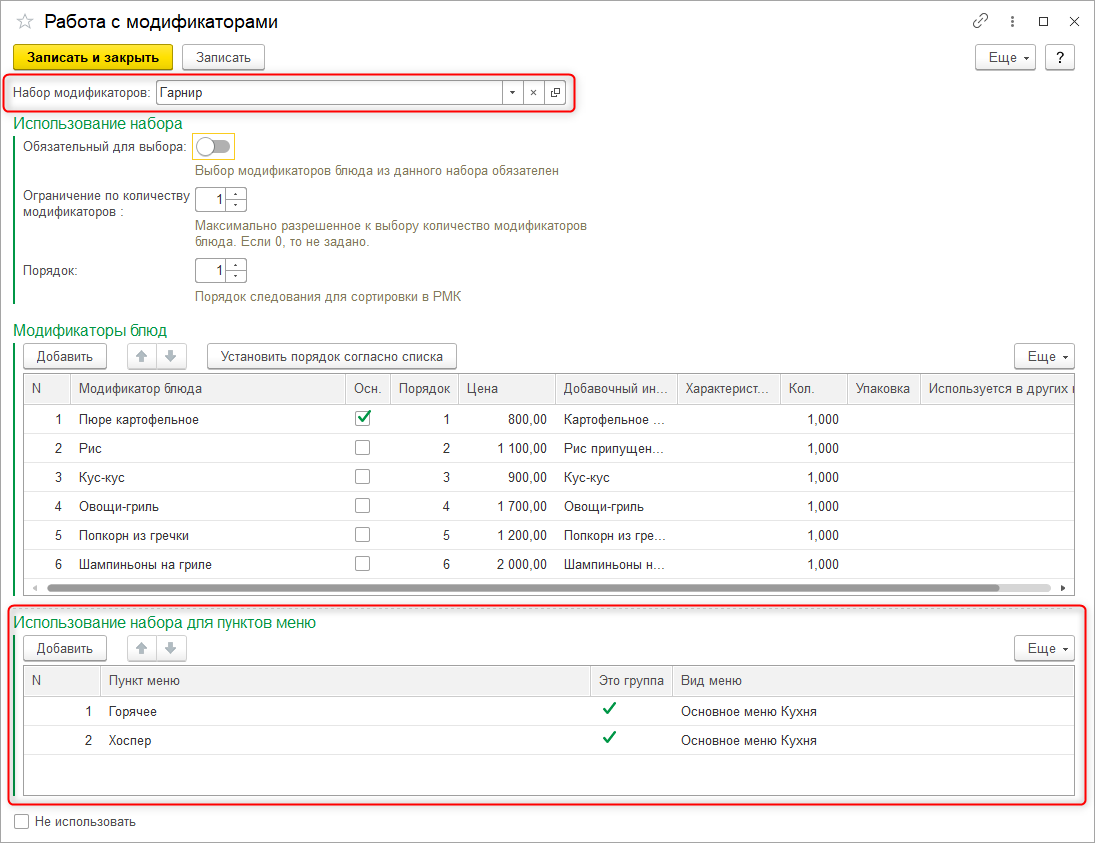Uncheck Осн. checkbox for Пюре картофельное
Screen dimensions: 1095x843
363,419
